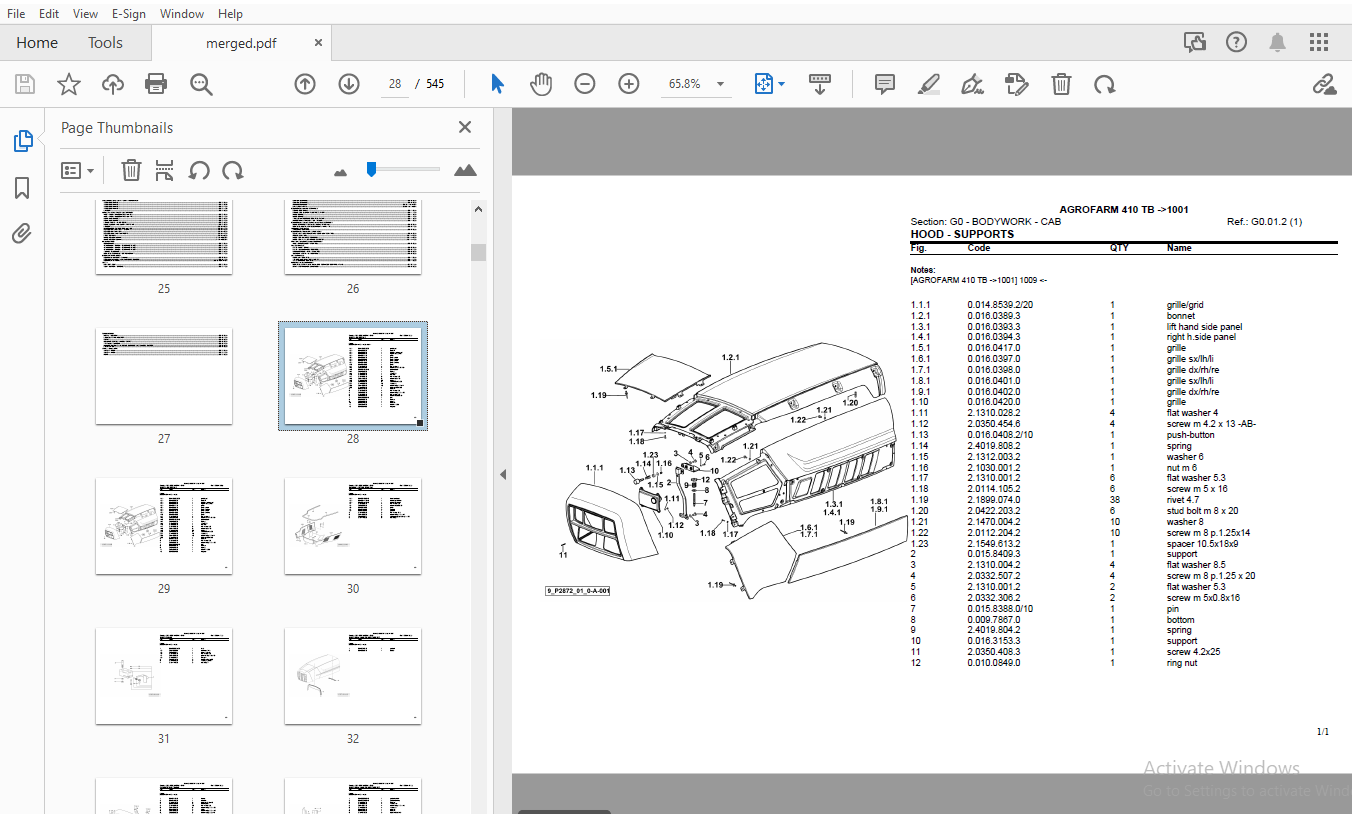Delete selected thumbnail pages trash icon
1352x814 pixels.
[x=131, y=170]
